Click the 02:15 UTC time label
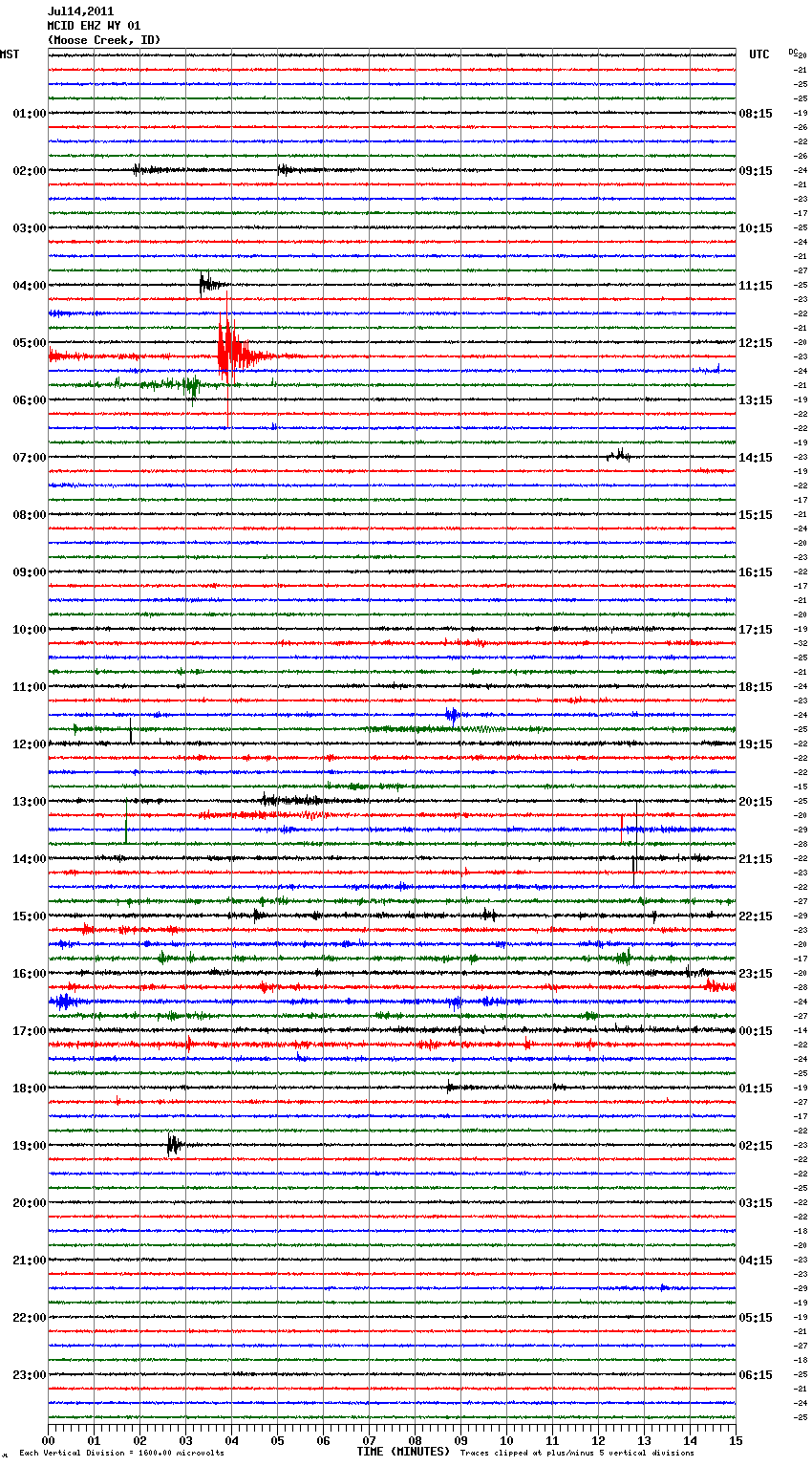The height and width of the screenshot is (1466, 812). [x=756, y=1146]
